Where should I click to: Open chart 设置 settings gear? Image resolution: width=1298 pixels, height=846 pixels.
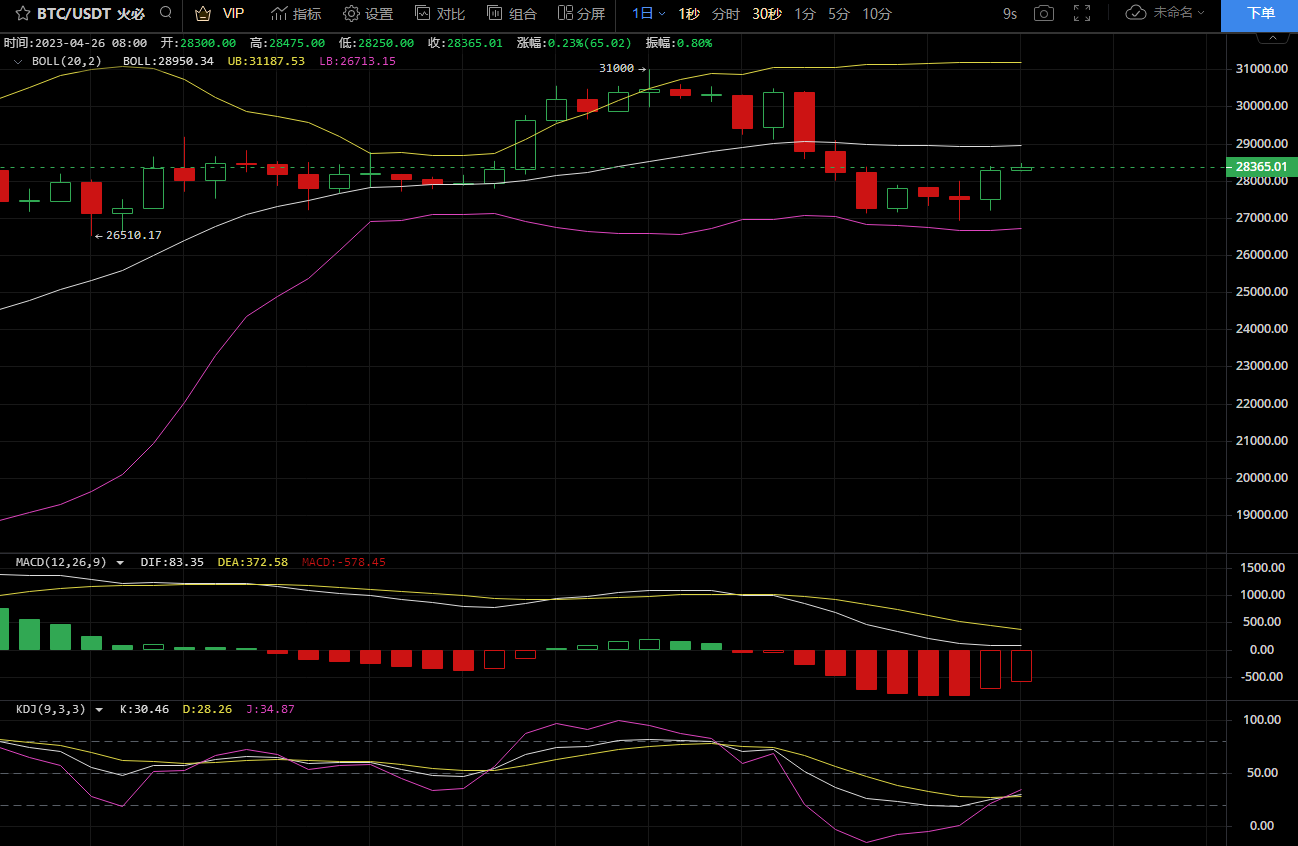368,14
